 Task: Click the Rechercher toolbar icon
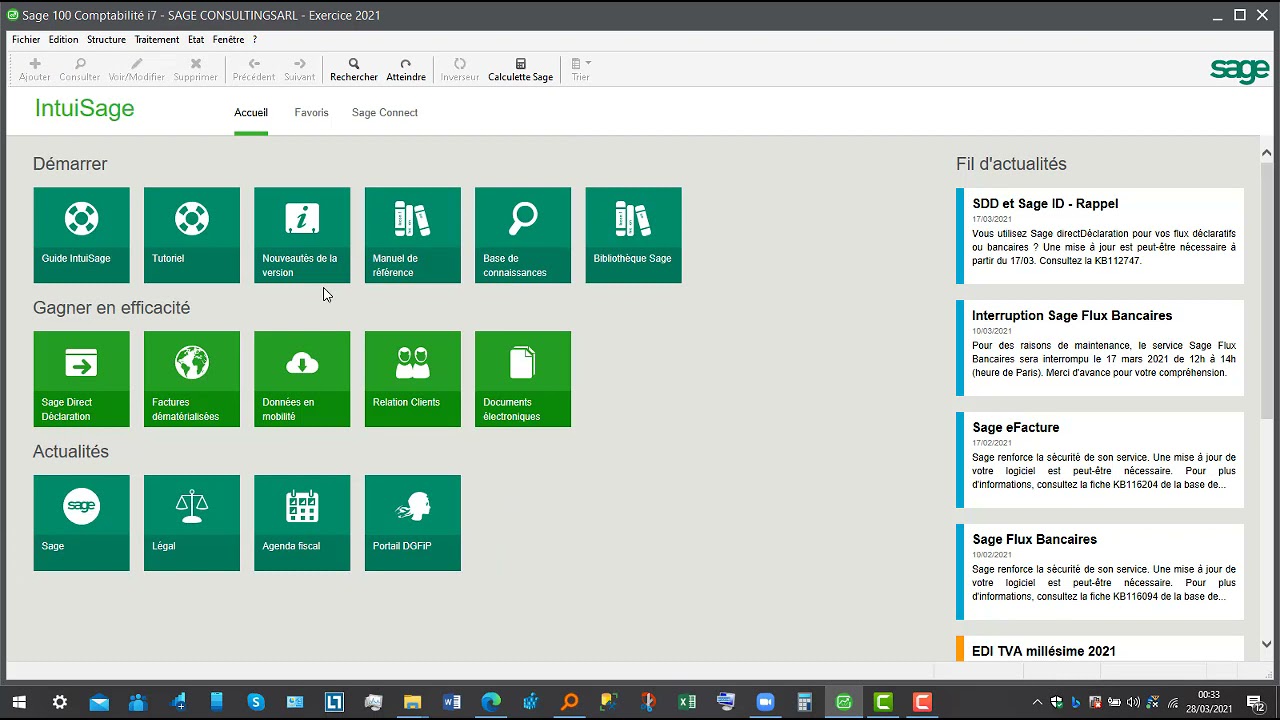[x=354, y=69]
